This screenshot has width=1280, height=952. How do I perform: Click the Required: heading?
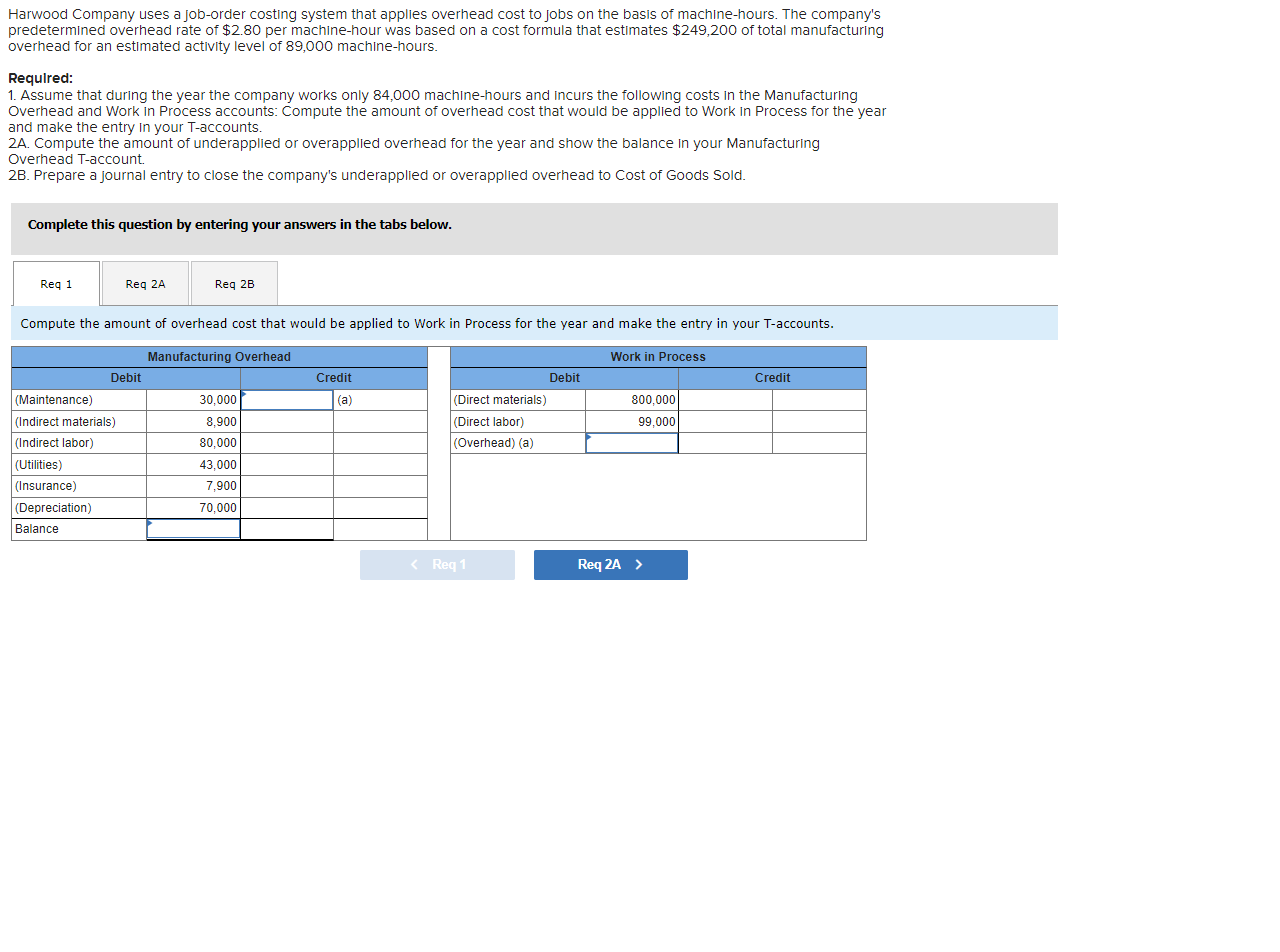40,78
